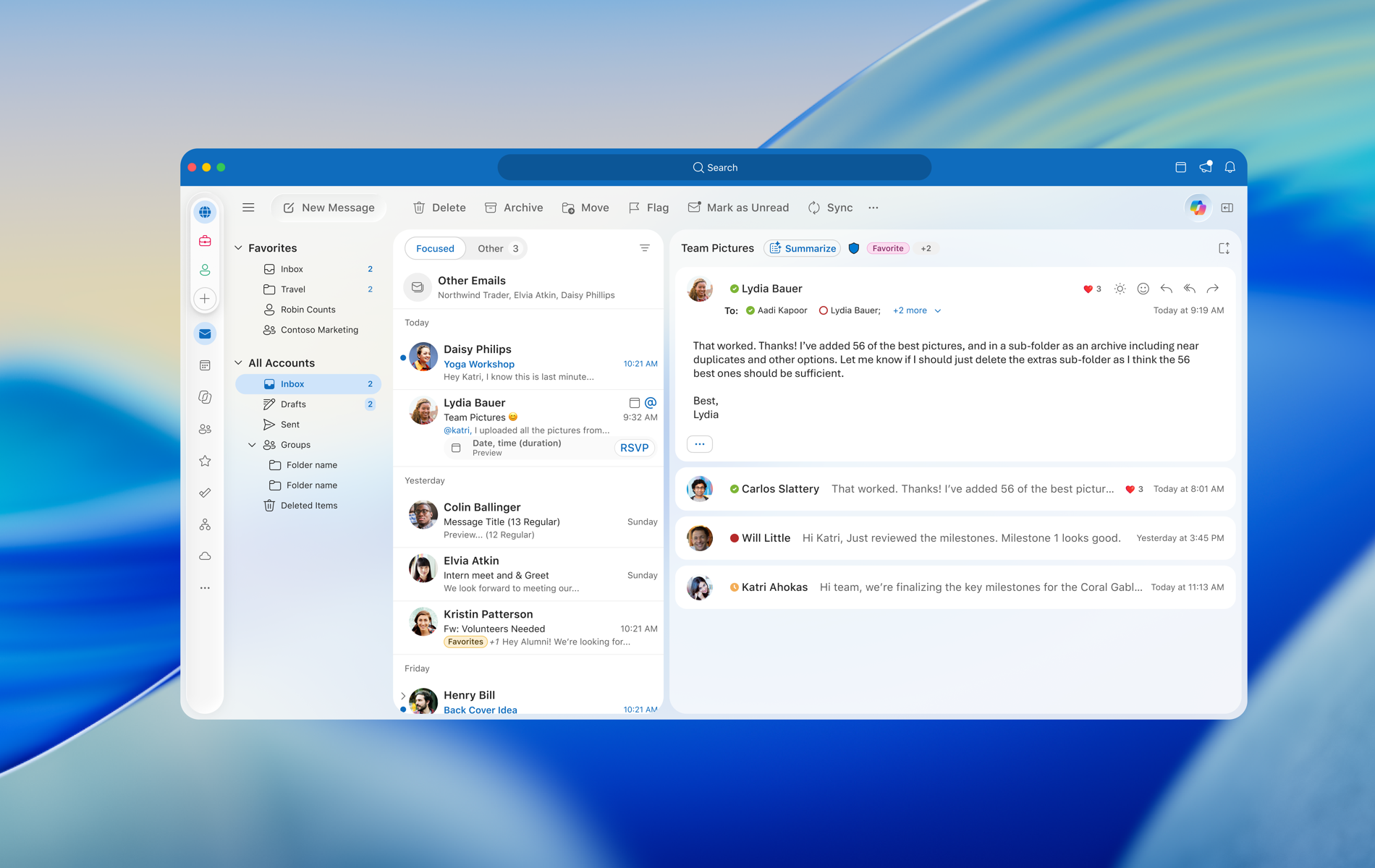
Task: Open the People icon in the sidebar
Action: point(205,429)
